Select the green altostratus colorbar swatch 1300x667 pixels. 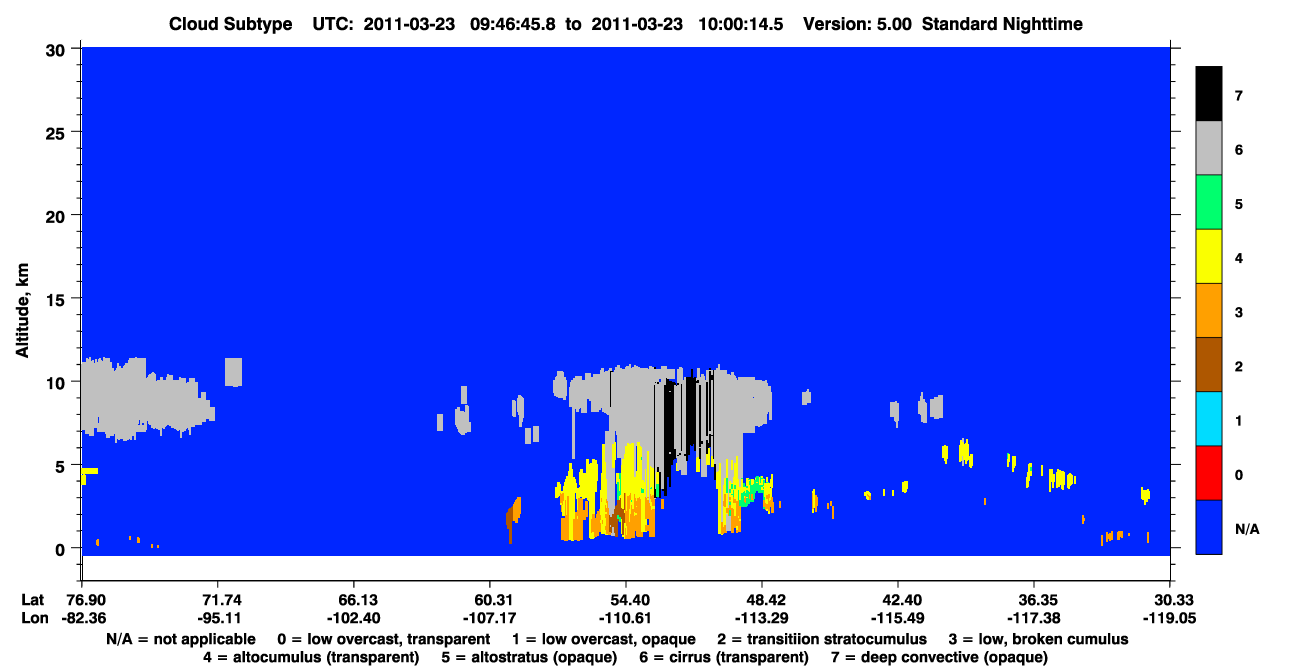1209,202
